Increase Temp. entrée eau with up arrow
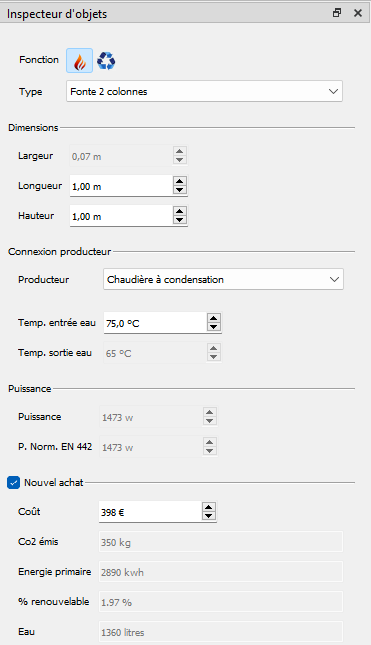Viewport: 371px width, 645px height. [213, 318]
